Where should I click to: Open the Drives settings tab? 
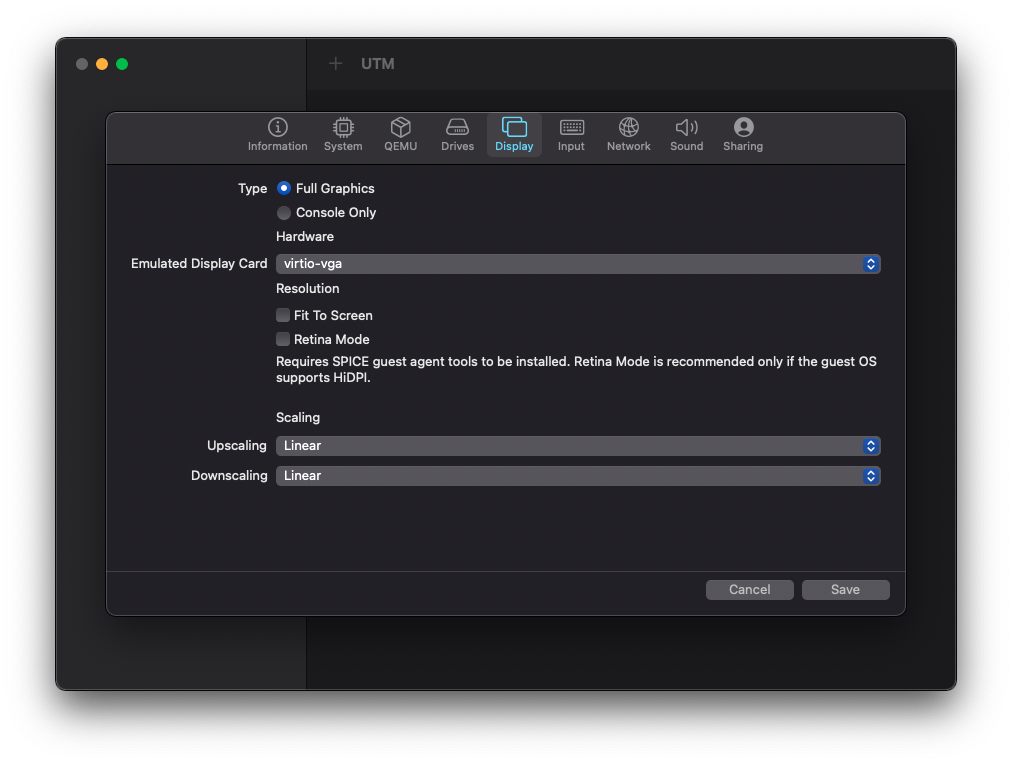[x=457, y=135]
